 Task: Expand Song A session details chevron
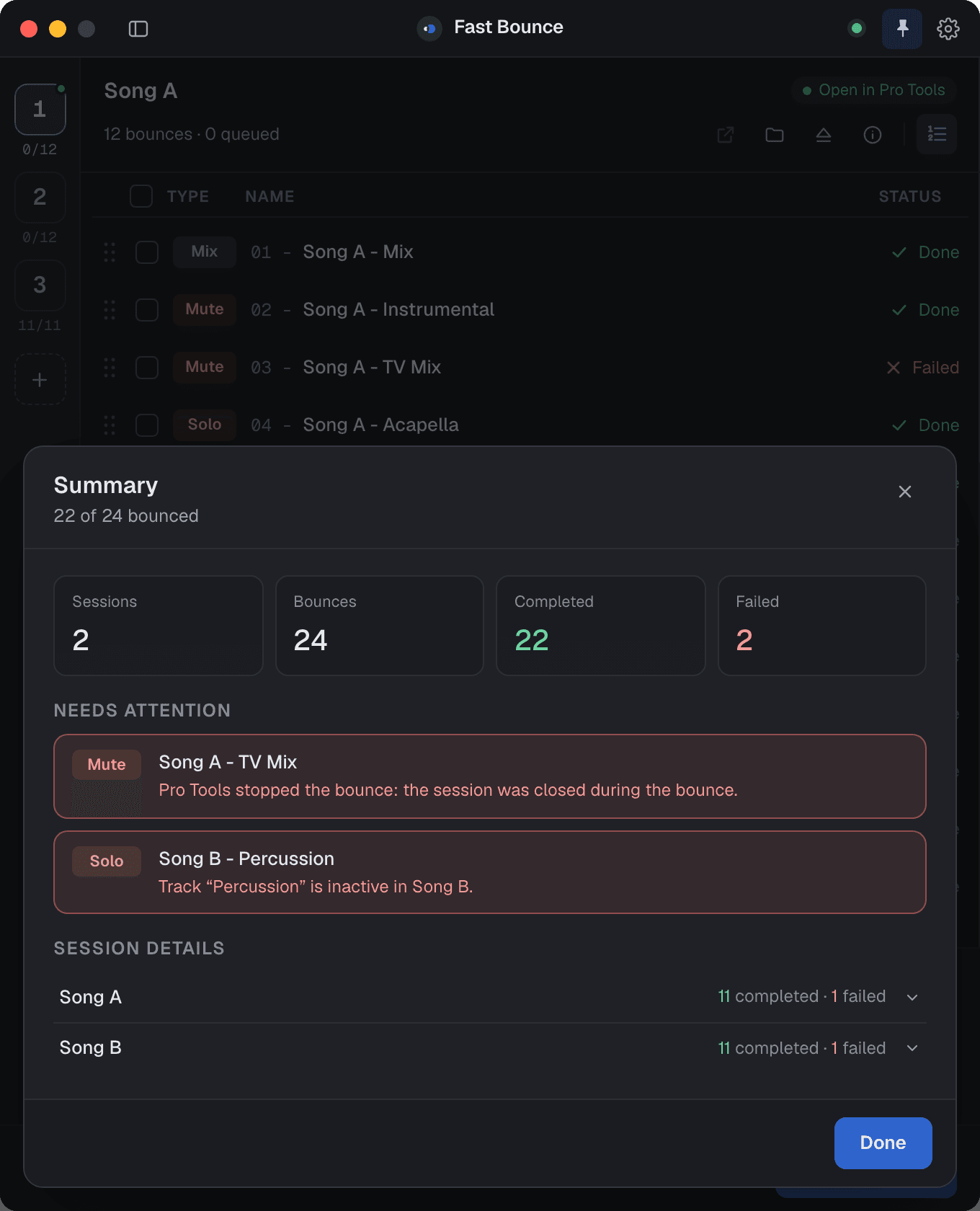point(912,997)
